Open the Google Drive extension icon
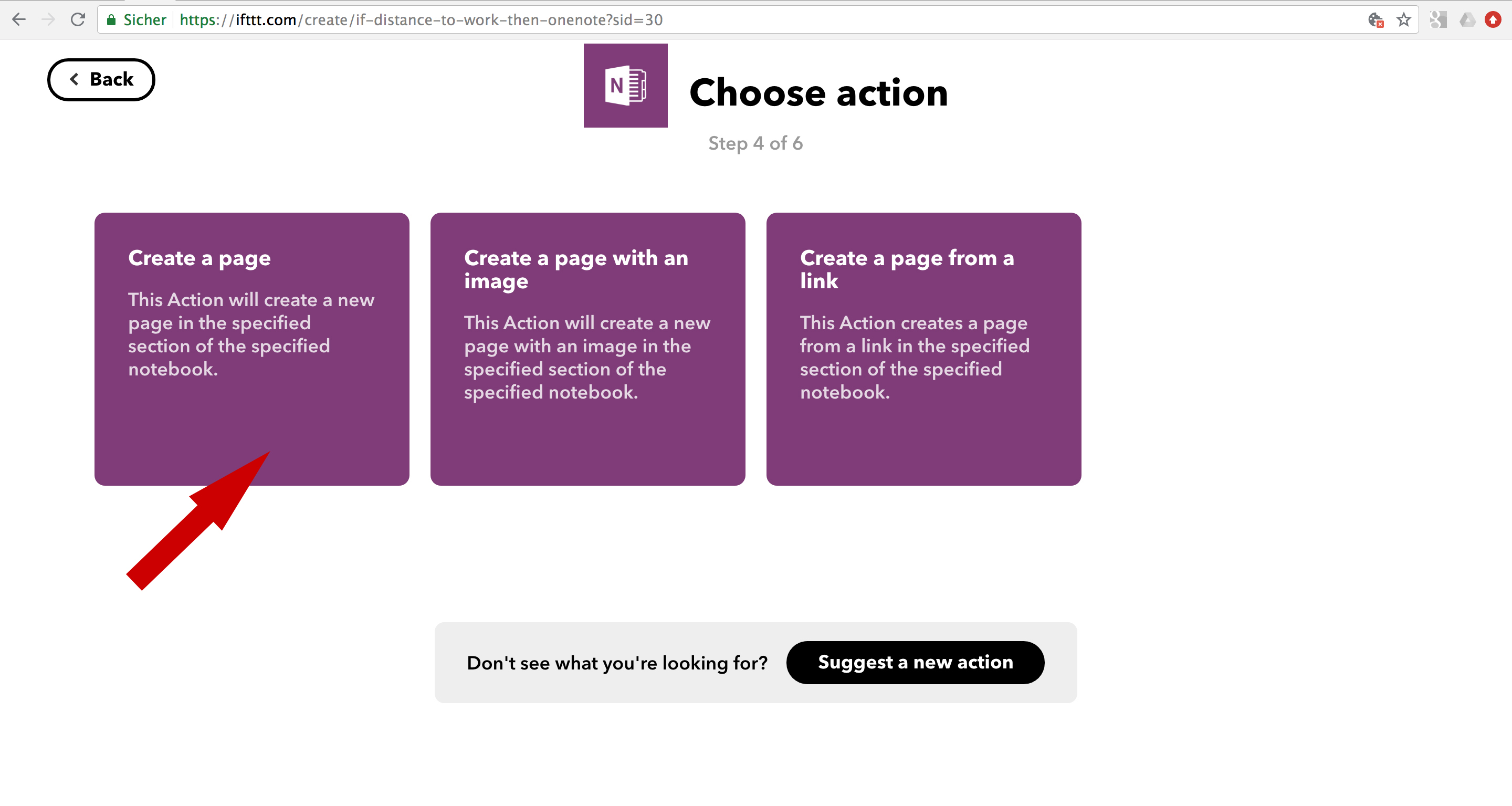 (x=1467, y=20)
